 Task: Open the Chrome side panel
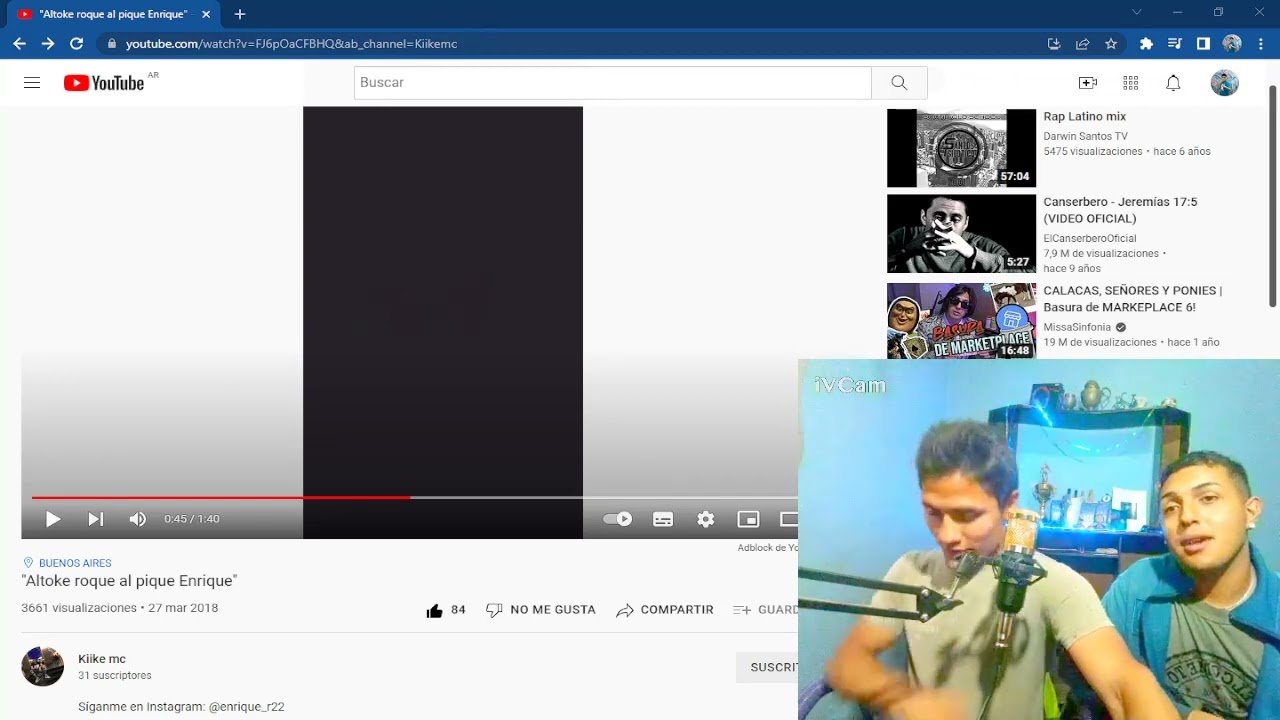[1203, 44]
